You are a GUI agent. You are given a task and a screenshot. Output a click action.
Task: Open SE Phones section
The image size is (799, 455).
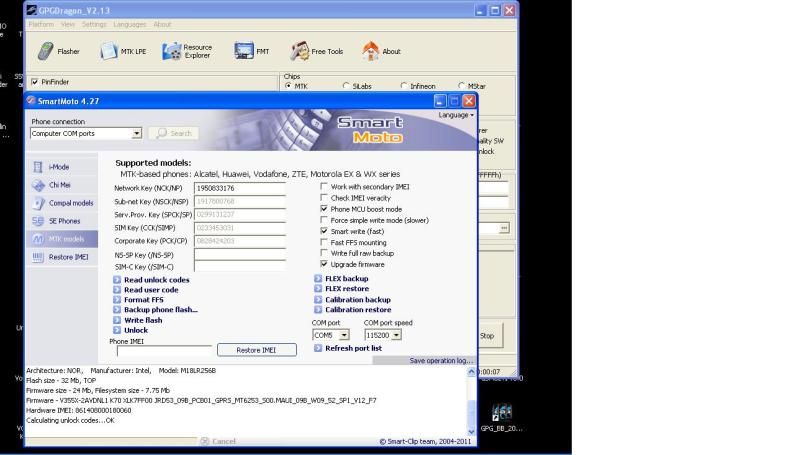point(63,221)
